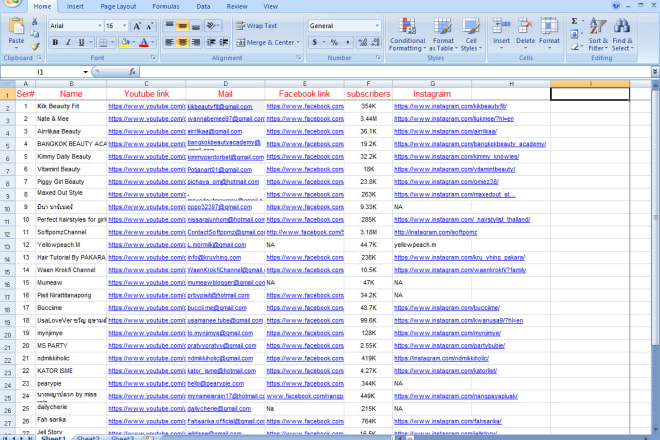Click Increase Indent
Viewport: 660px width, 440px height.
pos(224,43)
